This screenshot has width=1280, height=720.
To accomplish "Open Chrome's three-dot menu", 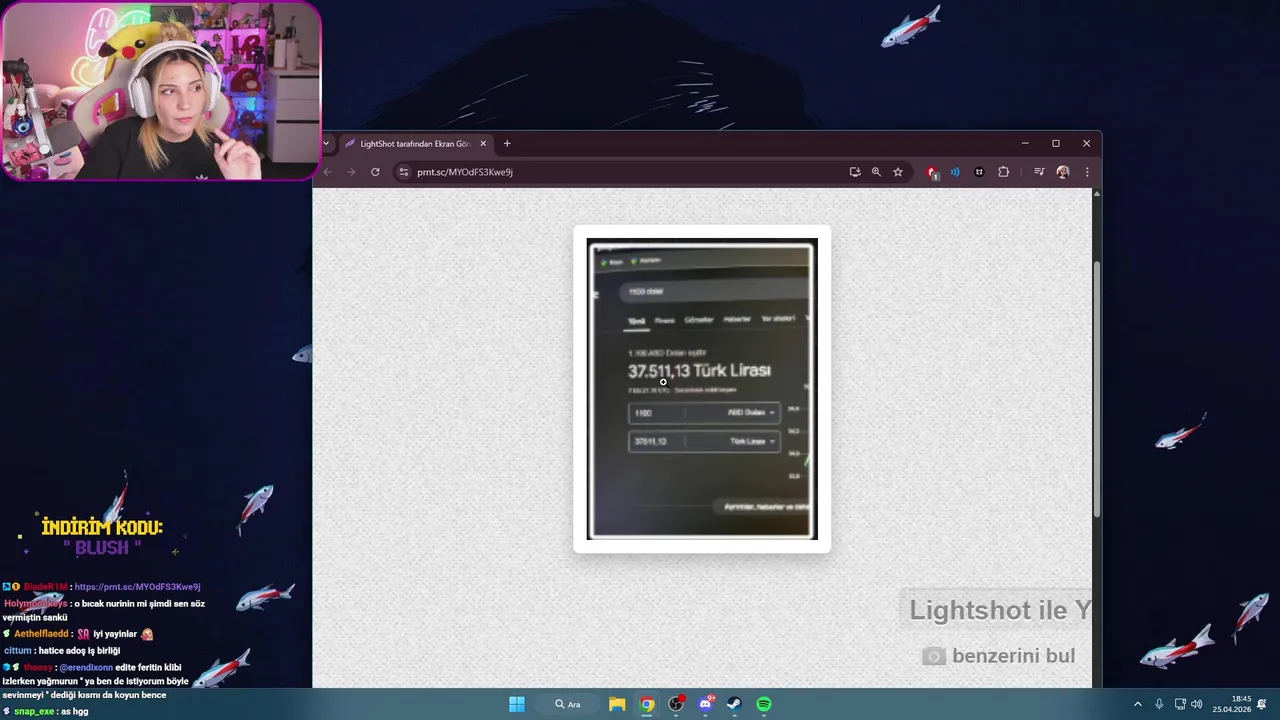I will [x=1087, y=172].
